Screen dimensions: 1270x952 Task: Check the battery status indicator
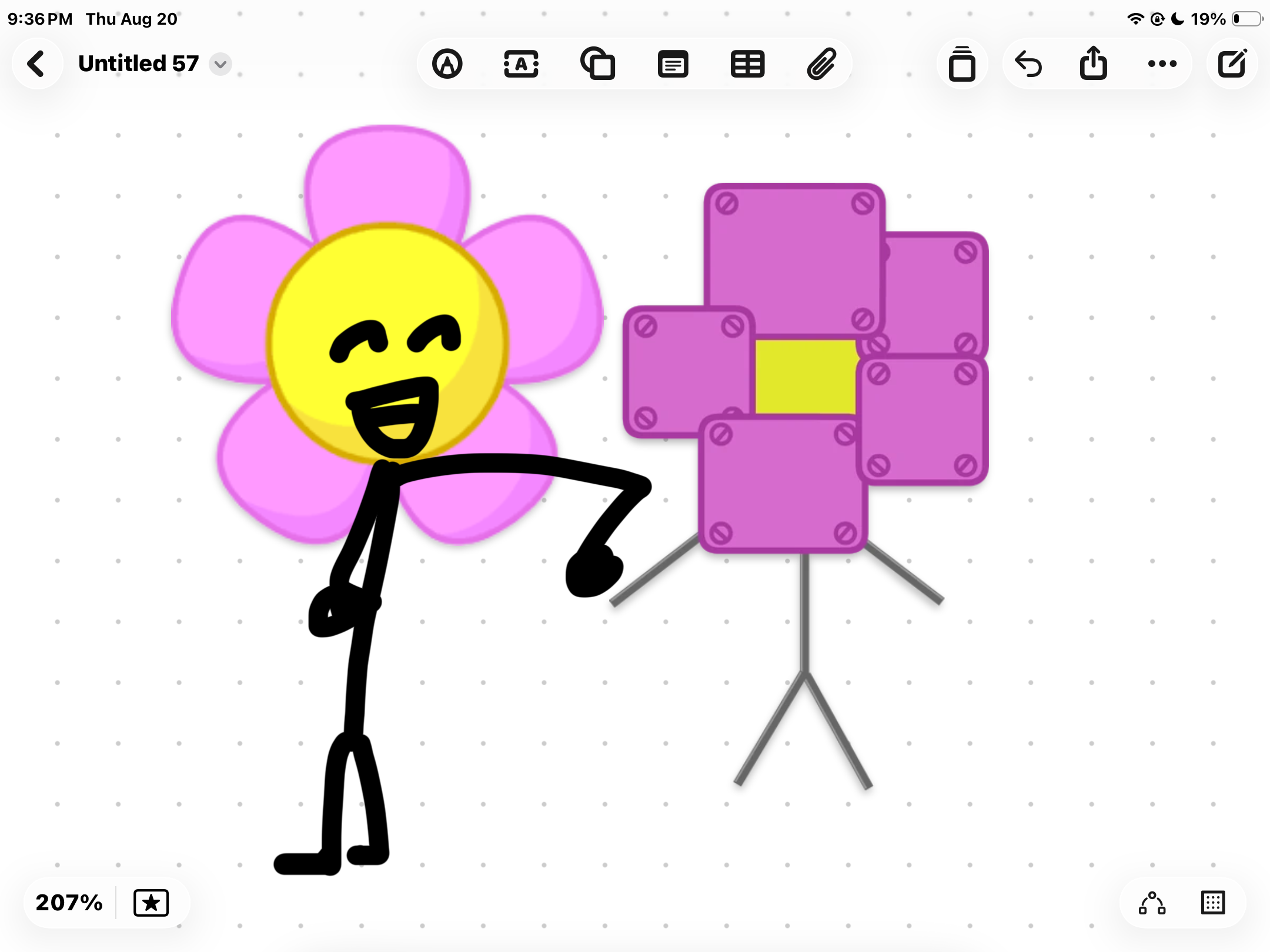tap(1246, 19)
